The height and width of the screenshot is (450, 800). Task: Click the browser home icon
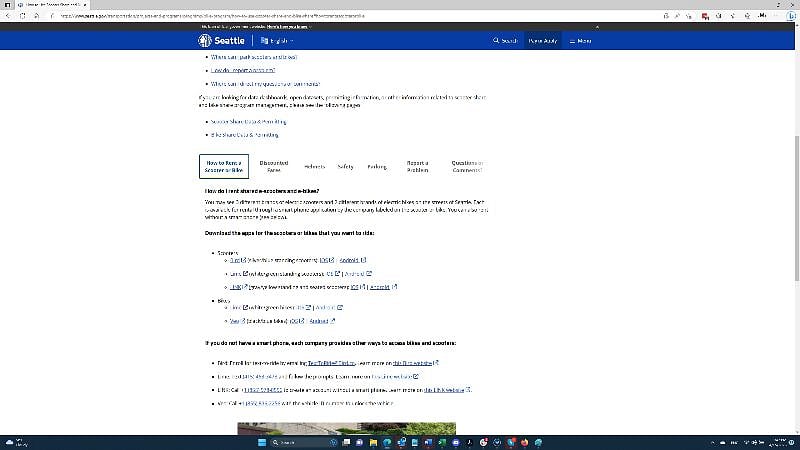(x=37, y=16)
